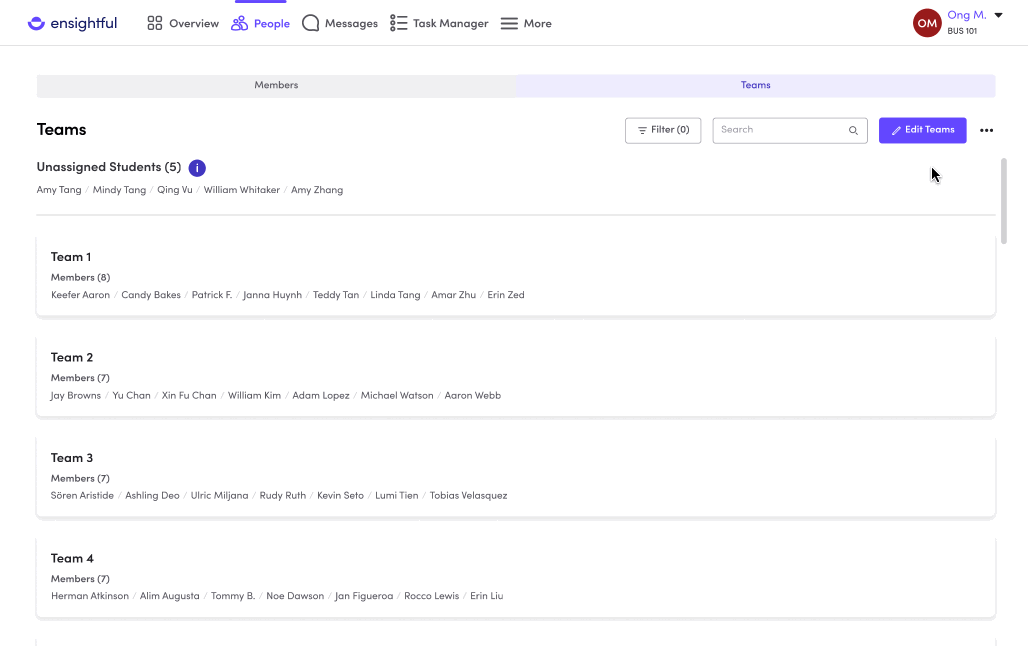Click the Edit Teams button
1028x646 pixels.
tap(922, 130)
